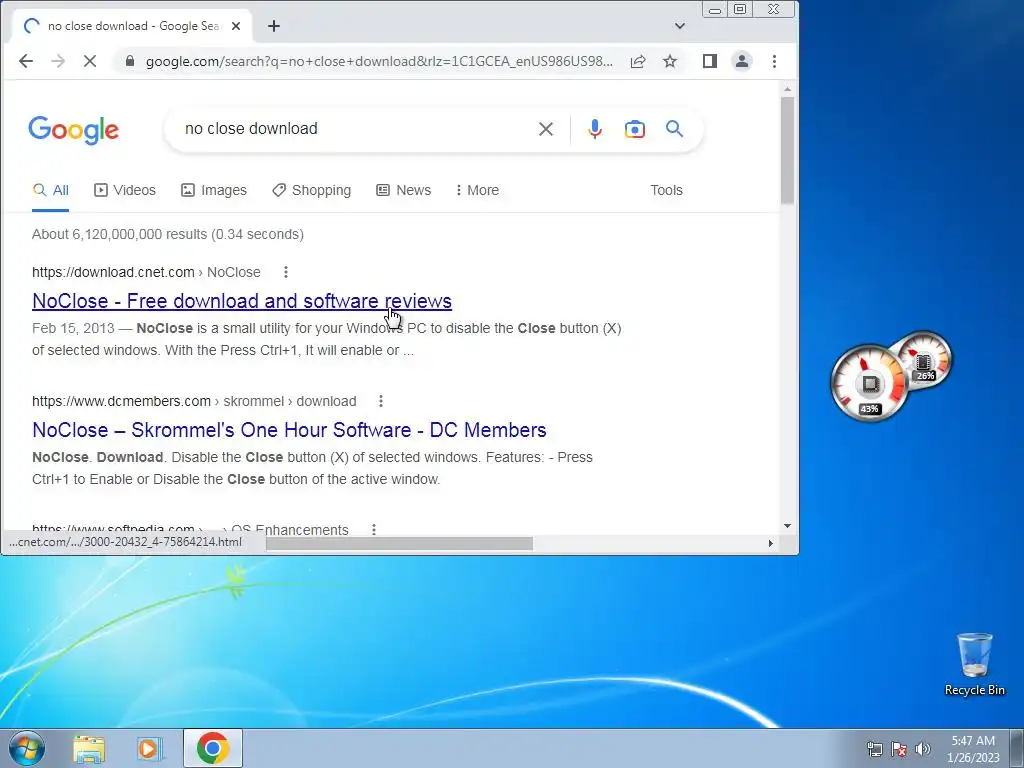Open Chrome's side panel
This screenshot has width=1024, height=768.
[710, 61]
